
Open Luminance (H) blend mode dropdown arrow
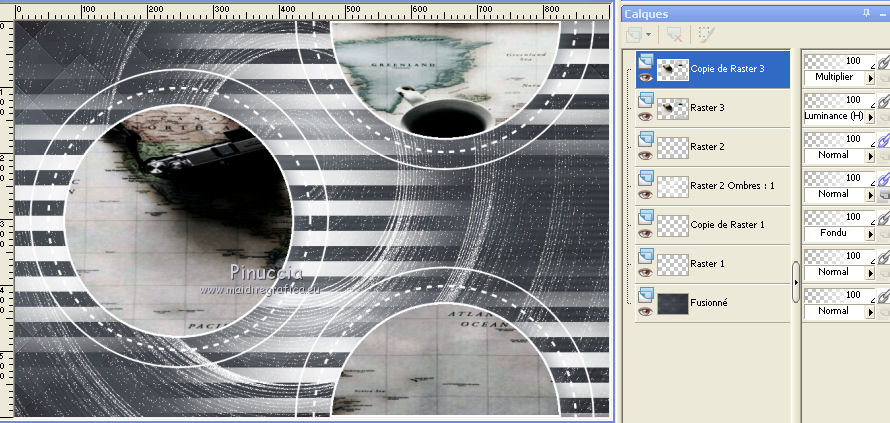pyautogui.click(x=870, y=117)
